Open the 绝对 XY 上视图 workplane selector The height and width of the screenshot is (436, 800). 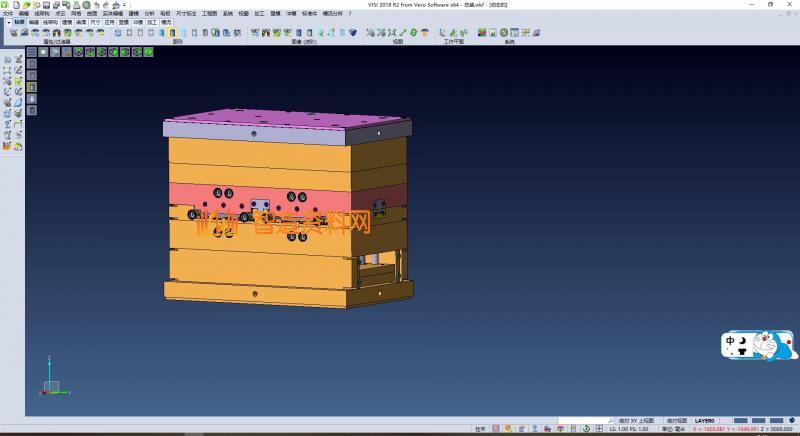tap(636, 421)
